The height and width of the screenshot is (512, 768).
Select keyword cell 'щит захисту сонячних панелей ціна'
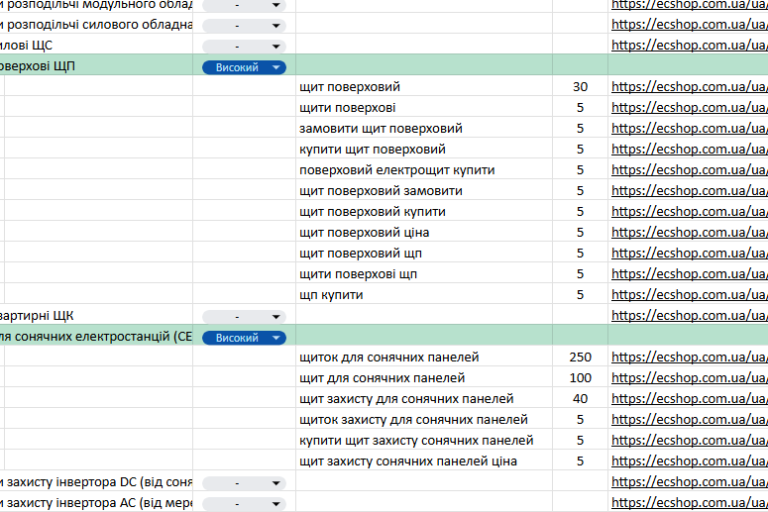point(424,461)
